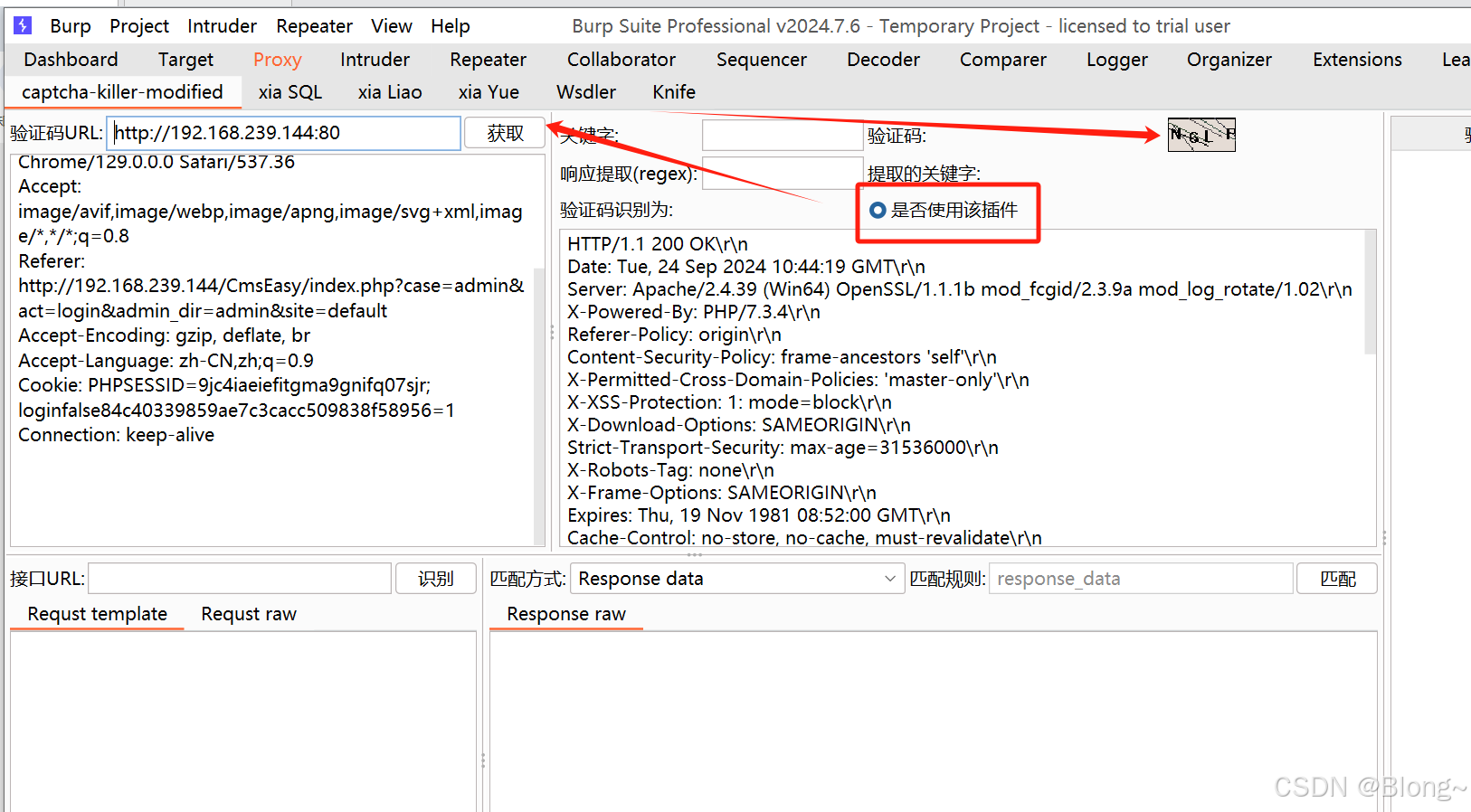Select the xia SQL extension tab

click(x=289, y=92)
